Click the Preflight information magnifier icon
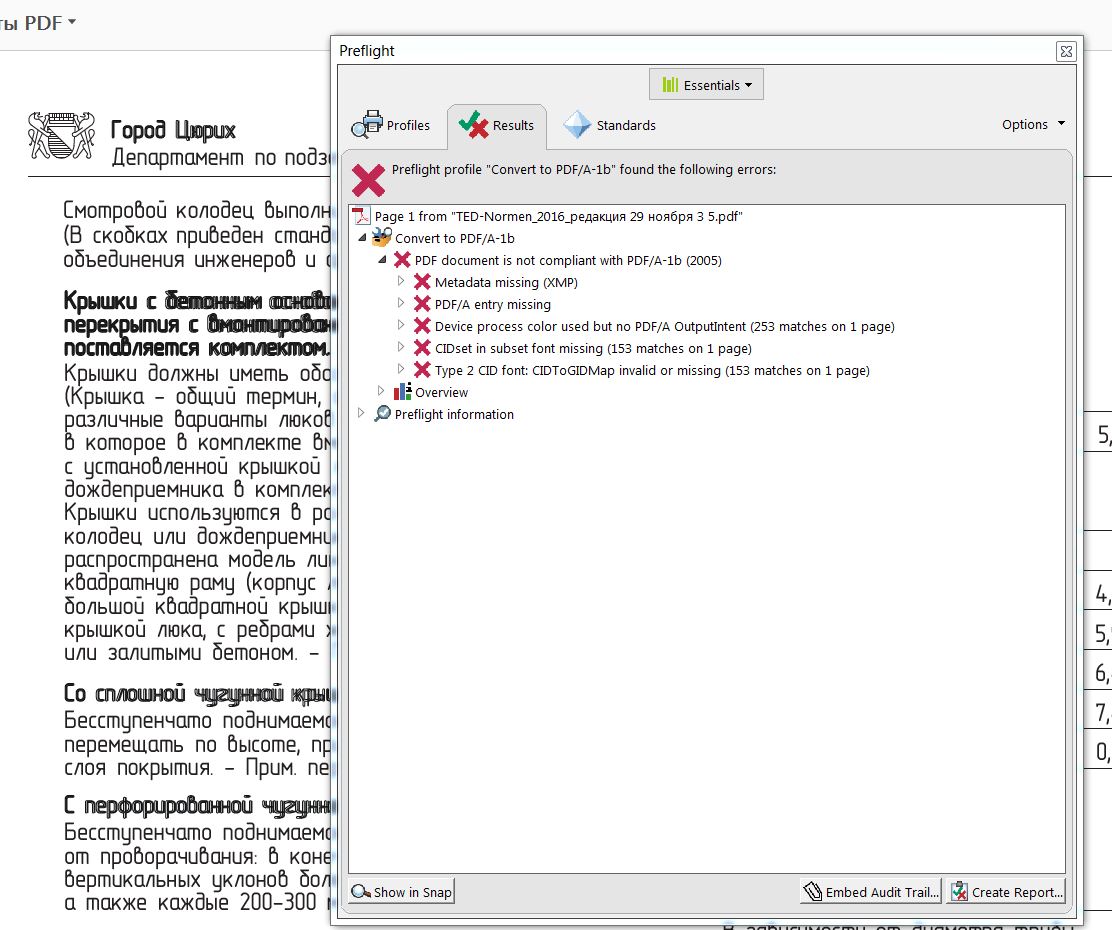1112x930 pixels. [x=382, y=414]
